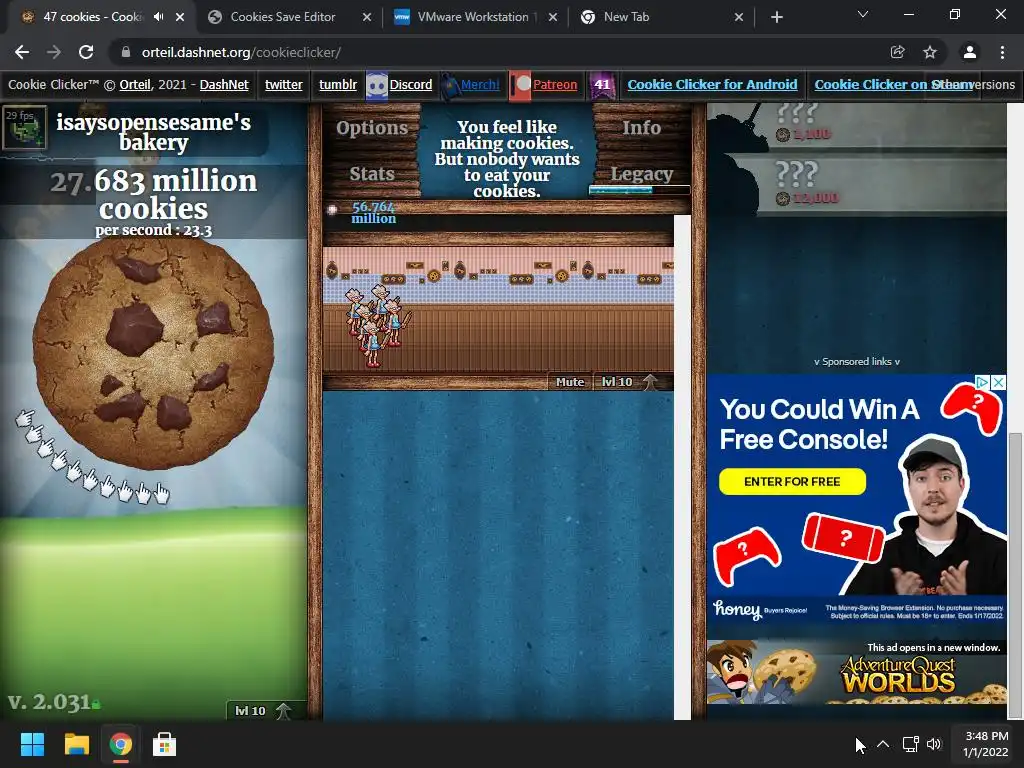Open the tab search dropdown chevron
Image resolution: width=1024 pixels, height=768 pixels.
pos(863,14)
